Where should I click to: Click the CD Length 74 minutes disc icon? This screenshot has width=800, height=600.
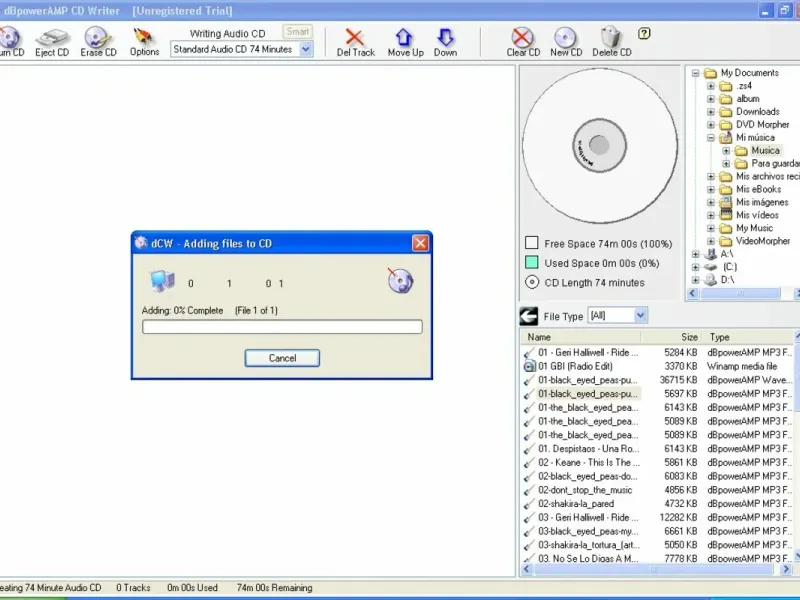tap(532, 282)
